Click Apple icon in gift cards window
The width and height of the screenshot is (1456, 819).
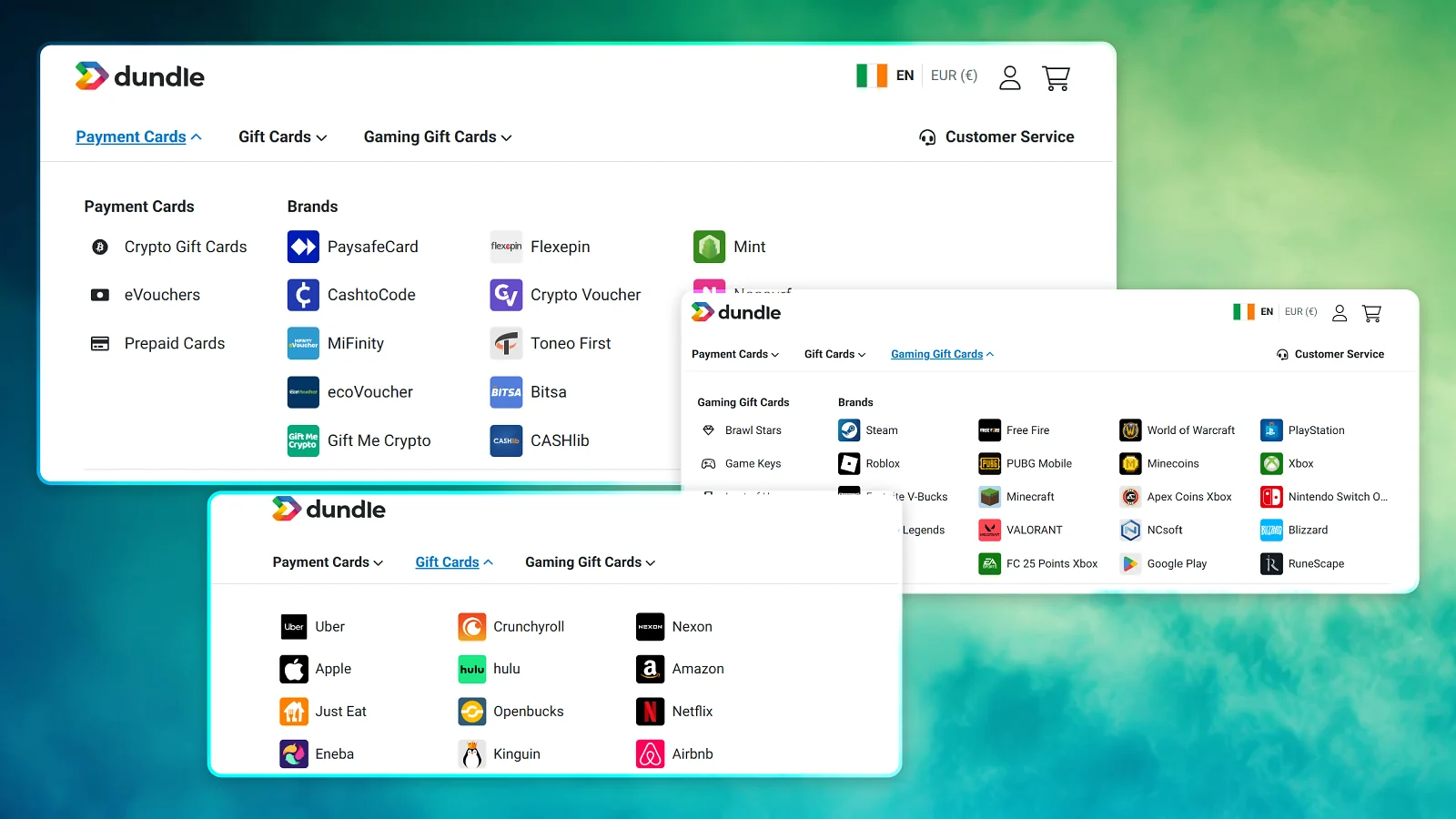click(294, 669)
